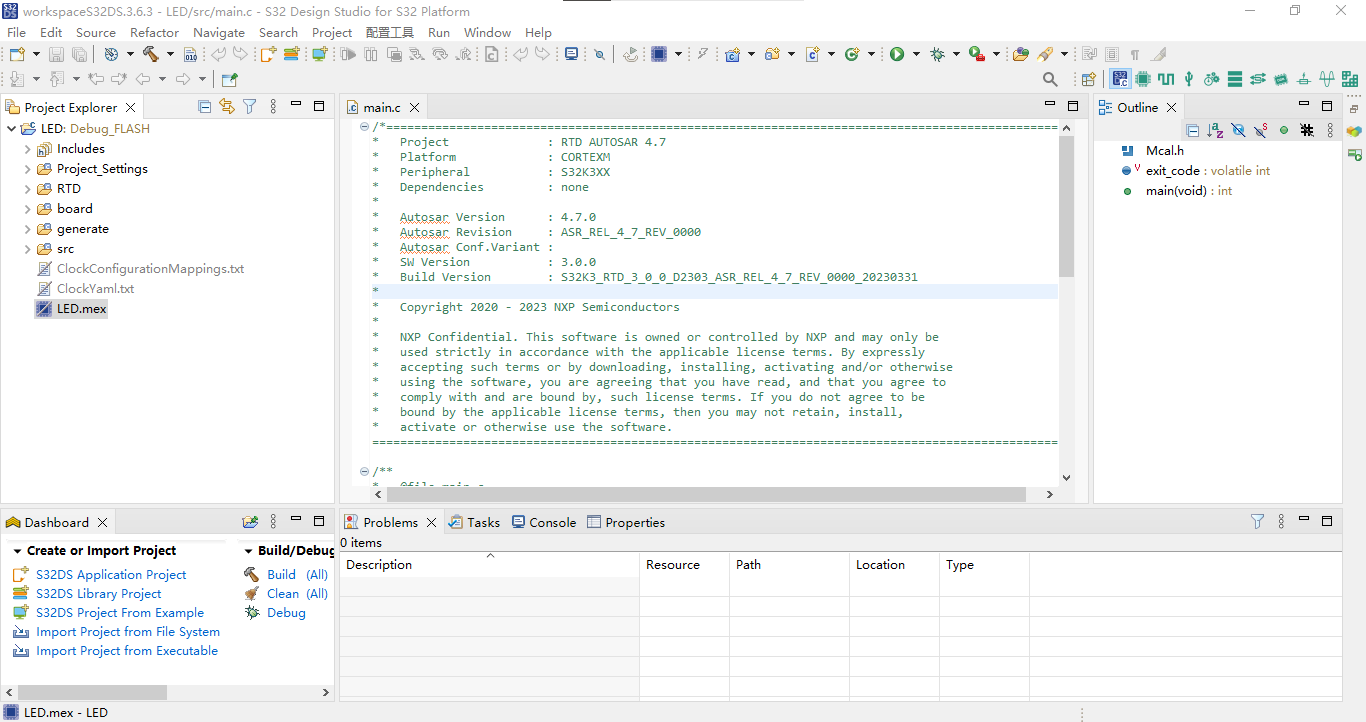This screenshot has width=1366, height=722.
Task: Click the editor vertical scrollbar thumb
Action: [x=1066, y=206]
